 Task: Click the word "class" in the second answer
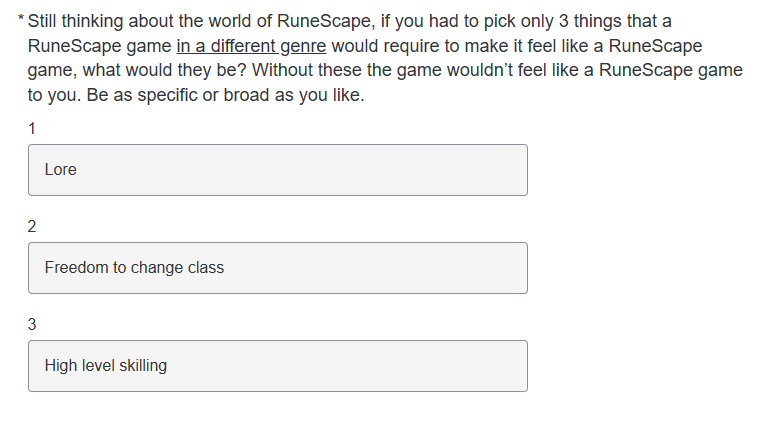tap(204, 268)
